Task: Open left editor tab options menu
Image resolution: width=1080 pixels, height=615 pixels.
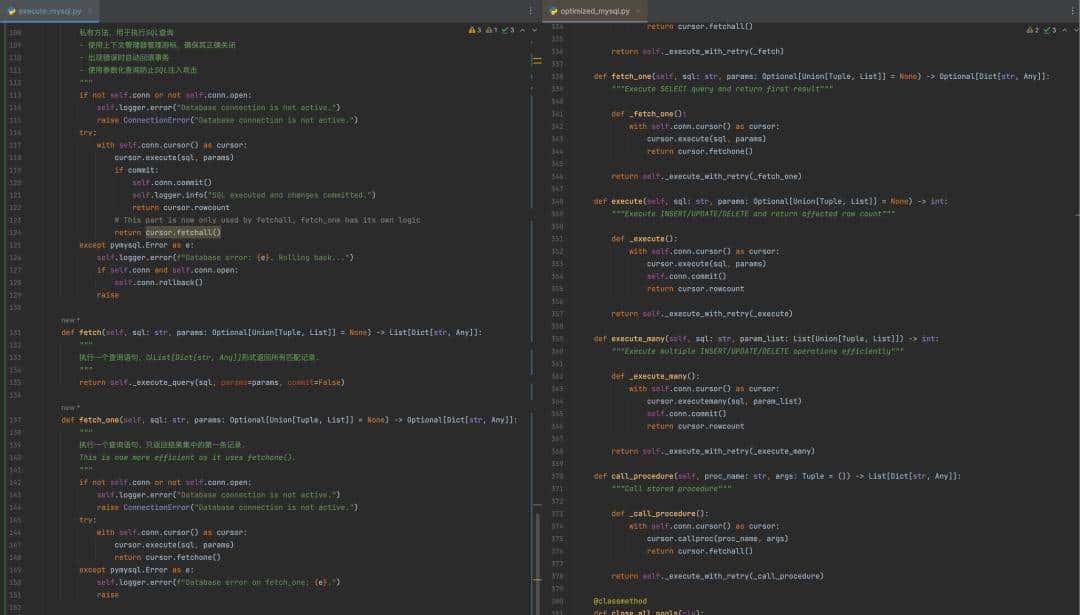Action: (530, 11)
